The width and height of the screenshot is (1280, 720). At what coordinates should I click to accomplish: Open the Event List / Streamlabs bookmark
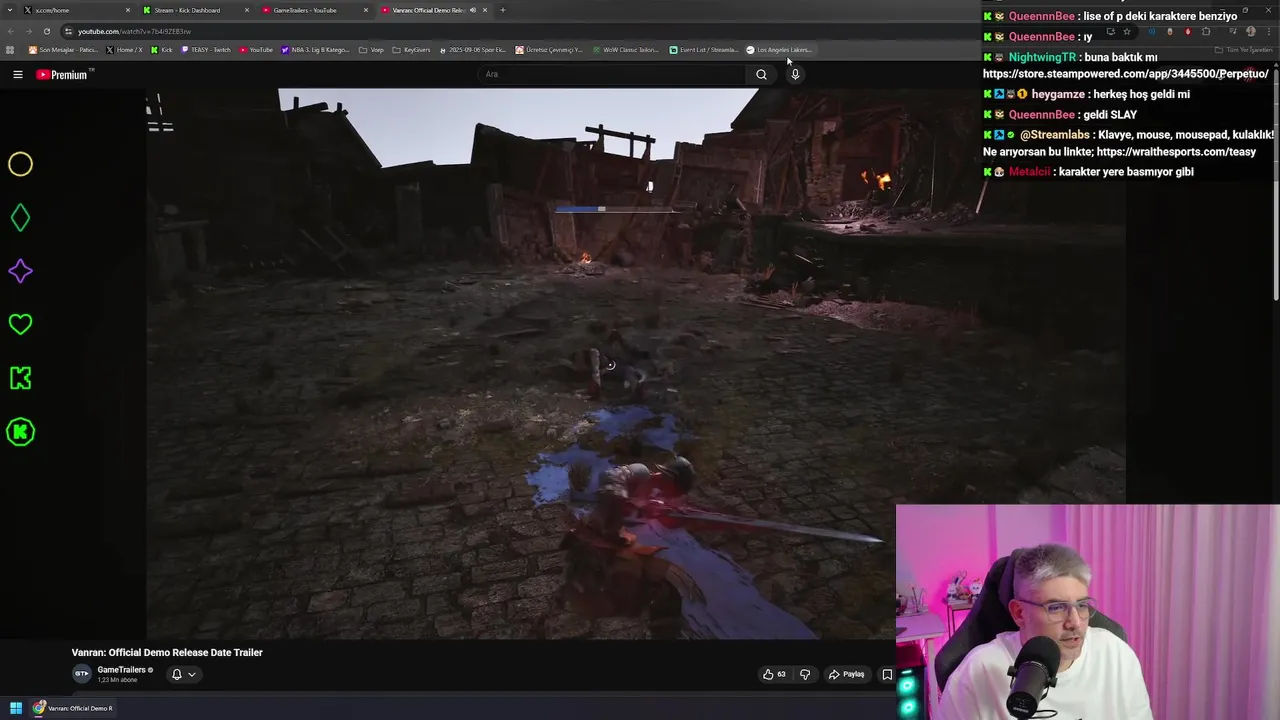704,50
